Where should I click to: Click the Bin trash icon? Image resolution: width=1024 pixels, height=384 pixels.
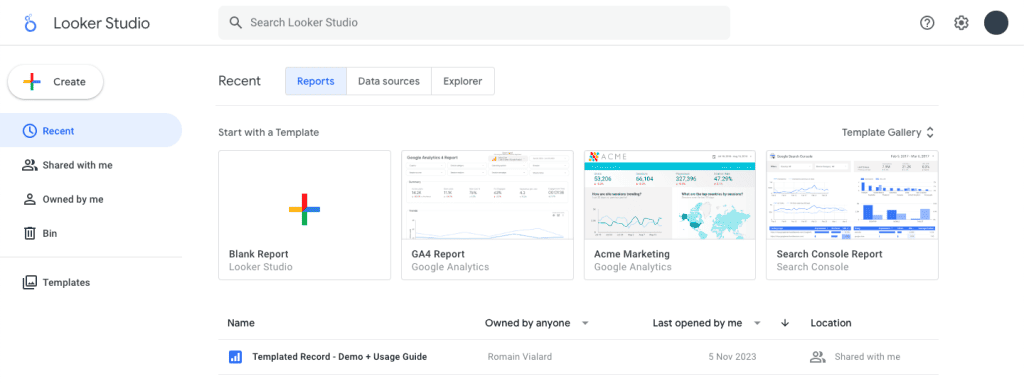(29, 233)
